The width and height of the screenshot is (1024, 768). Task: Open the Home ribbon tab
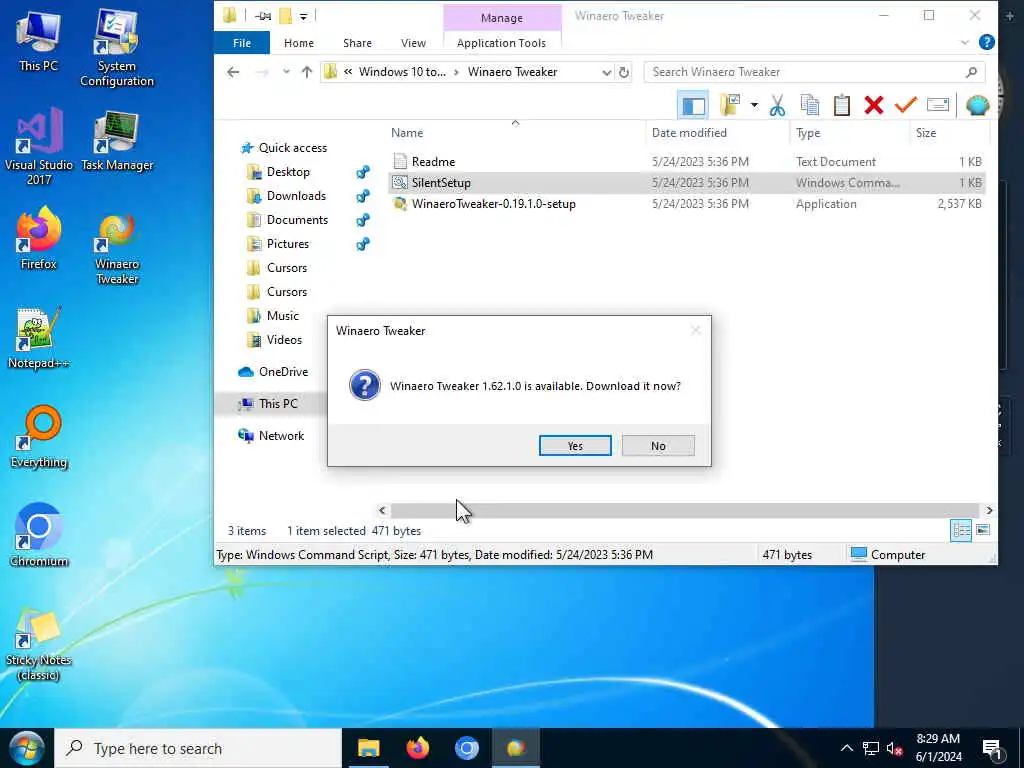coord(298,43)
